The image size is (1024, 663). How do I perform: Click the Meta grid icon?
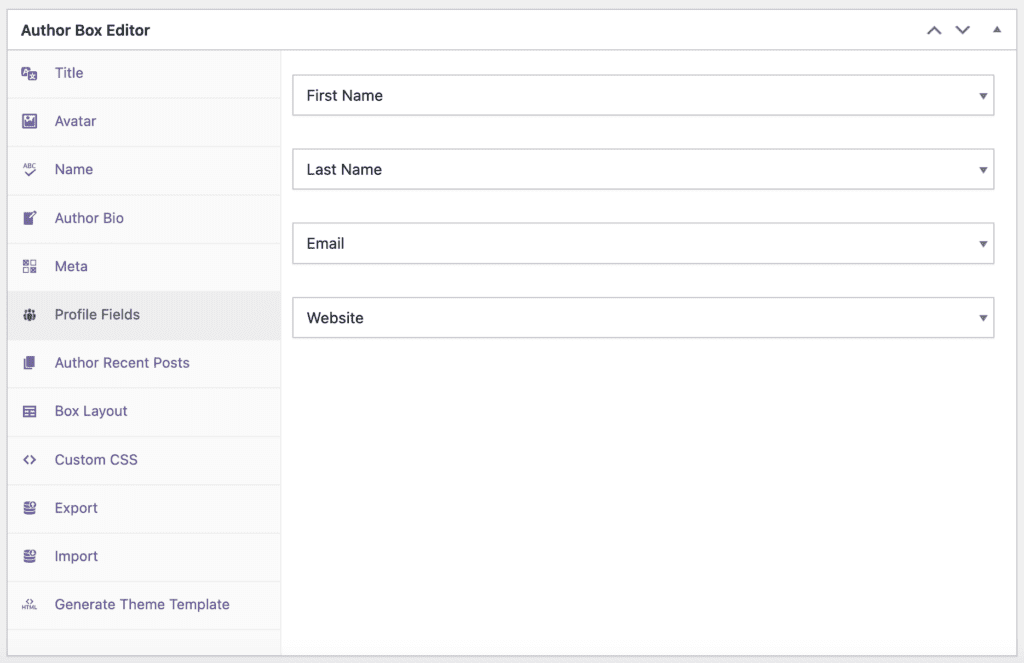(29, 266)
